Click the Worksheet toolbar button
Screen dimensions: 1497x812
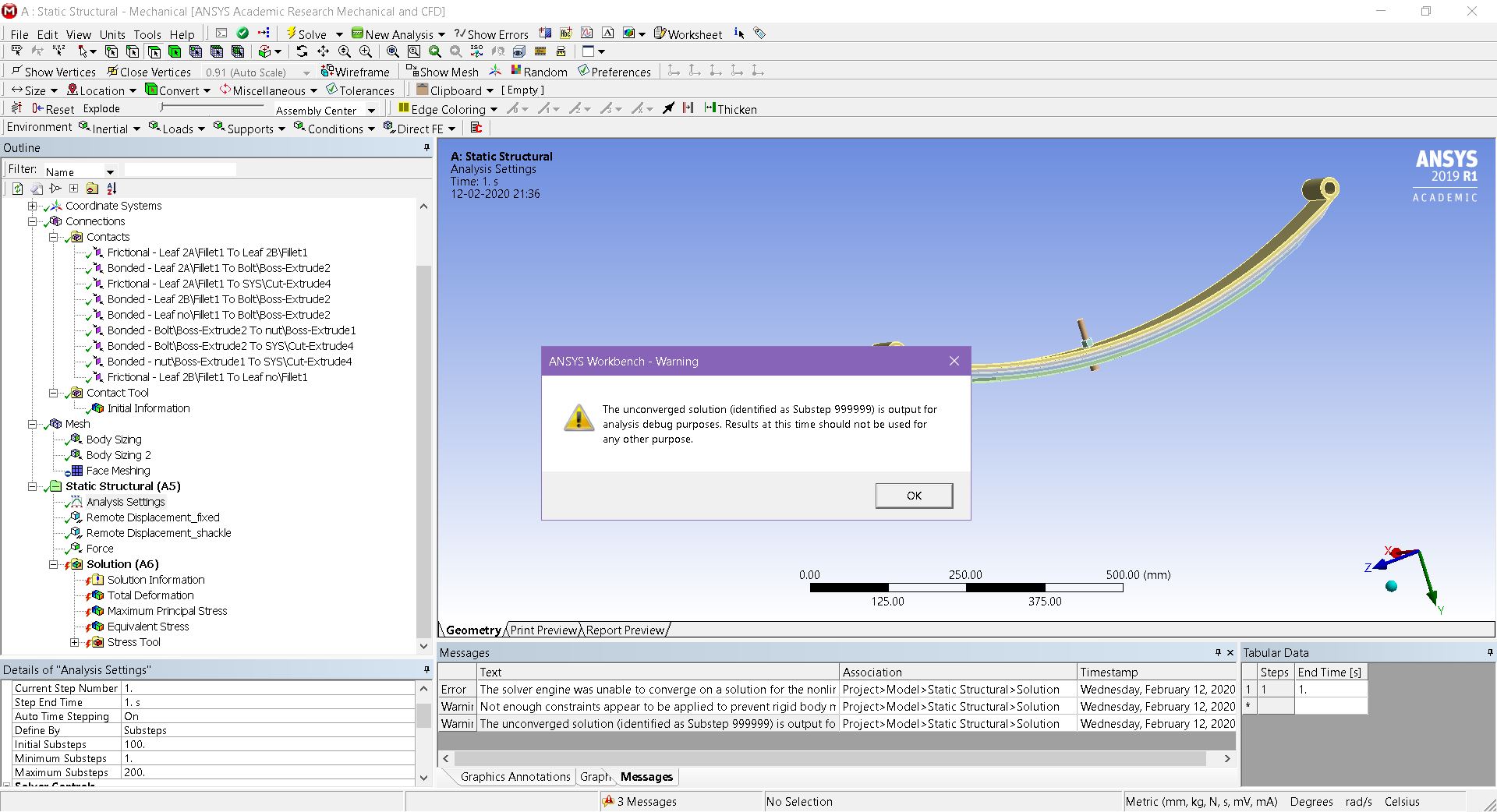[688, 34]
